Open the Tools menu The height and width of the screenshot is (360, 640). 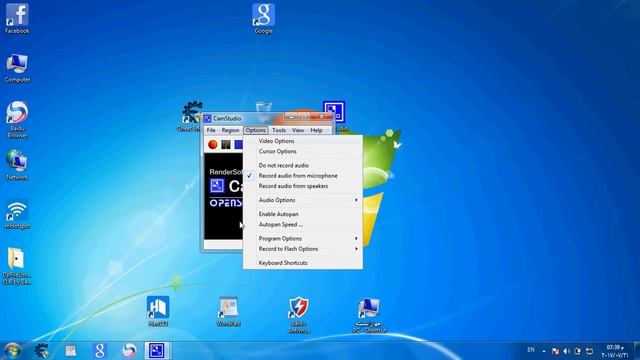(x=279, y=130)
